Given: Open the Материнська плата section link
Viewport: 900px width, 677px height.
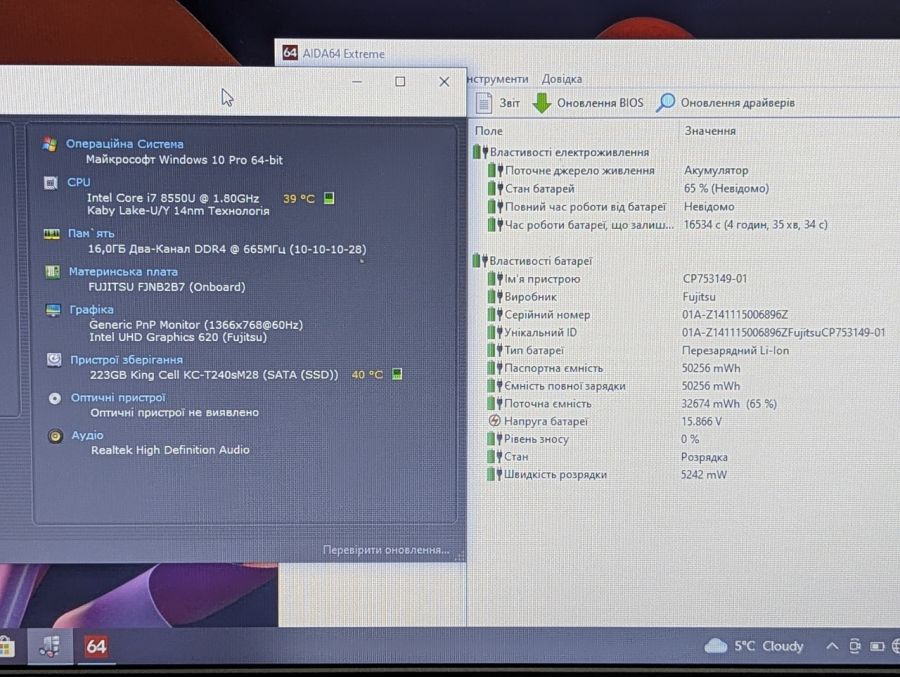Looking at the screenshot, I should coord(123,272).
